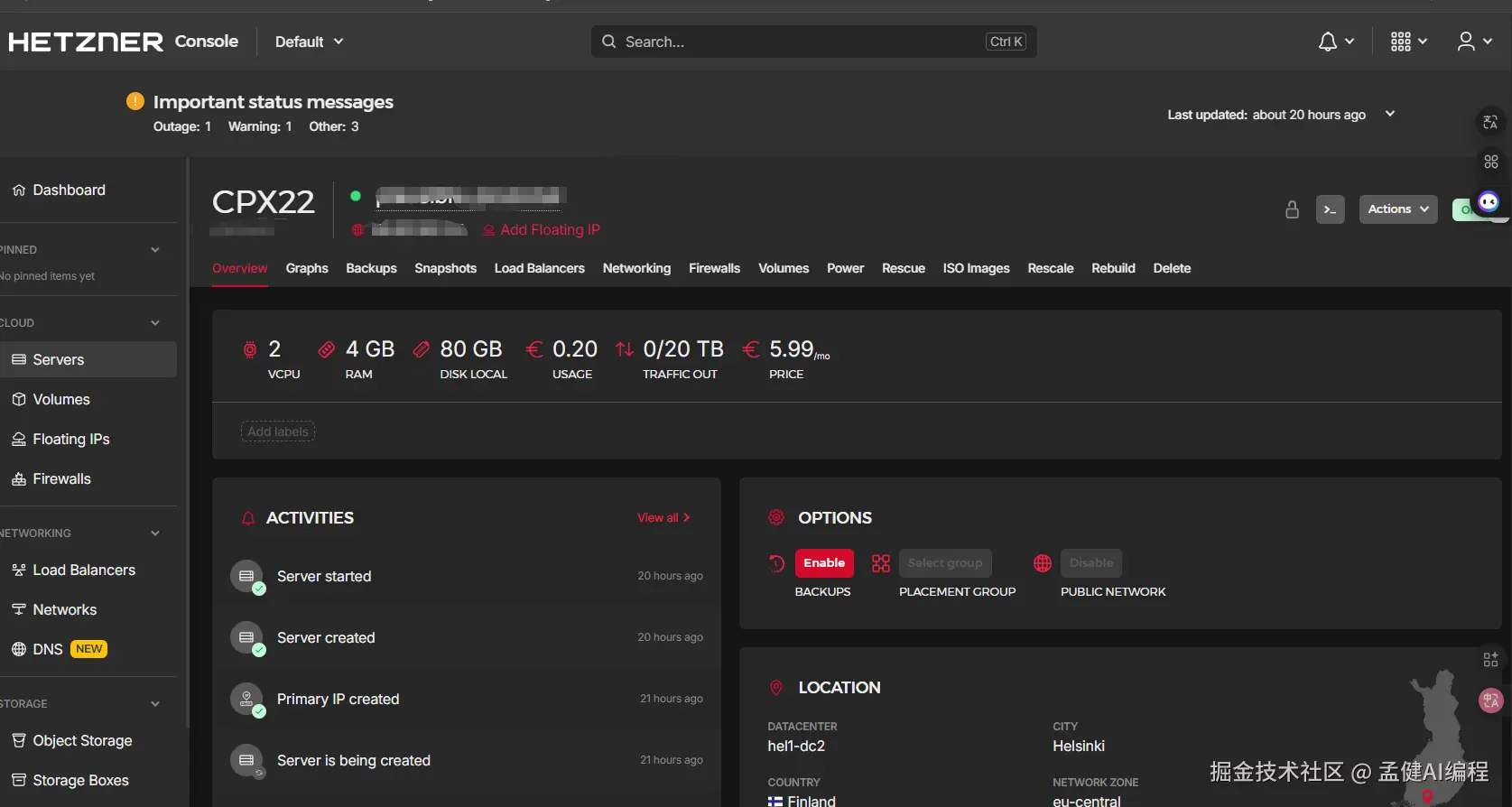Click the Disable public network button
1512x807 pixels.
(1091, 563)
